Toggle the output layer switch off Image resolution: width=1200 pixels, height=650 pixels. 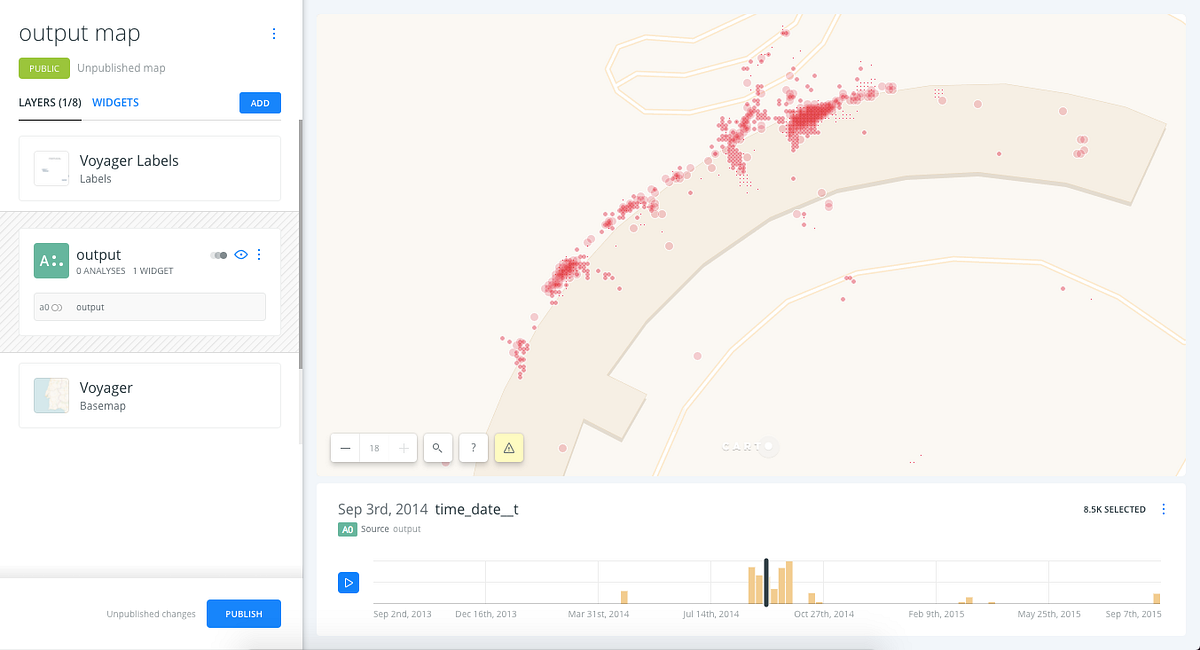(219, 254)
